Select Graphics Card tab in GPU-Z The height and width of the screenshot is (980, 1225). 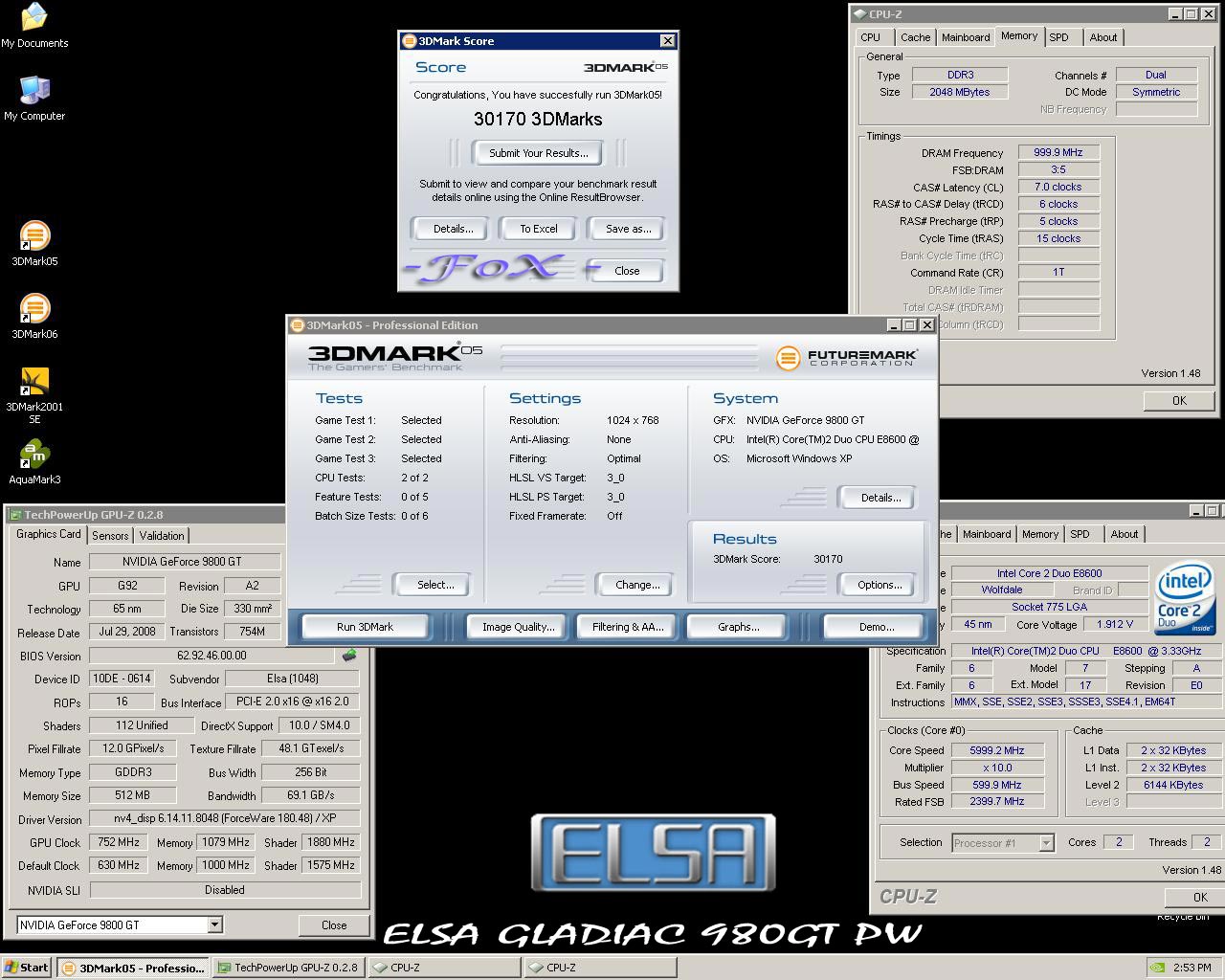pyautogui.click(x=49, y=534)
